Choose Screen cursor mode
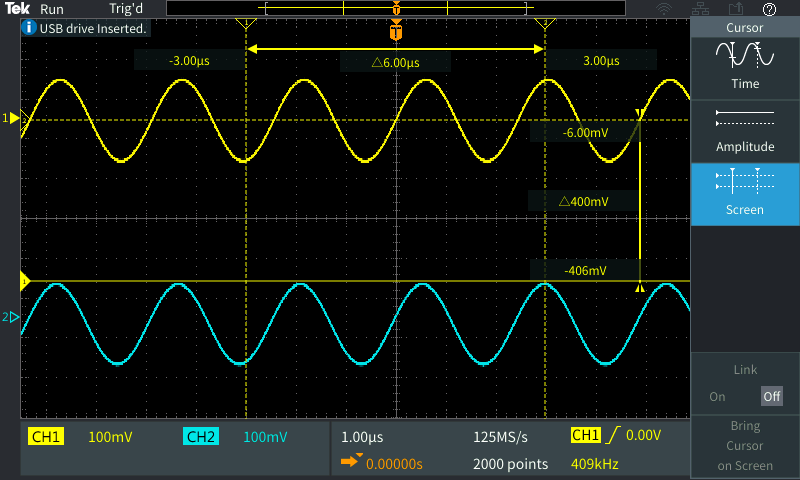Image resolution: width=800 pixels, height=480 pixels. tap(744, 194)
